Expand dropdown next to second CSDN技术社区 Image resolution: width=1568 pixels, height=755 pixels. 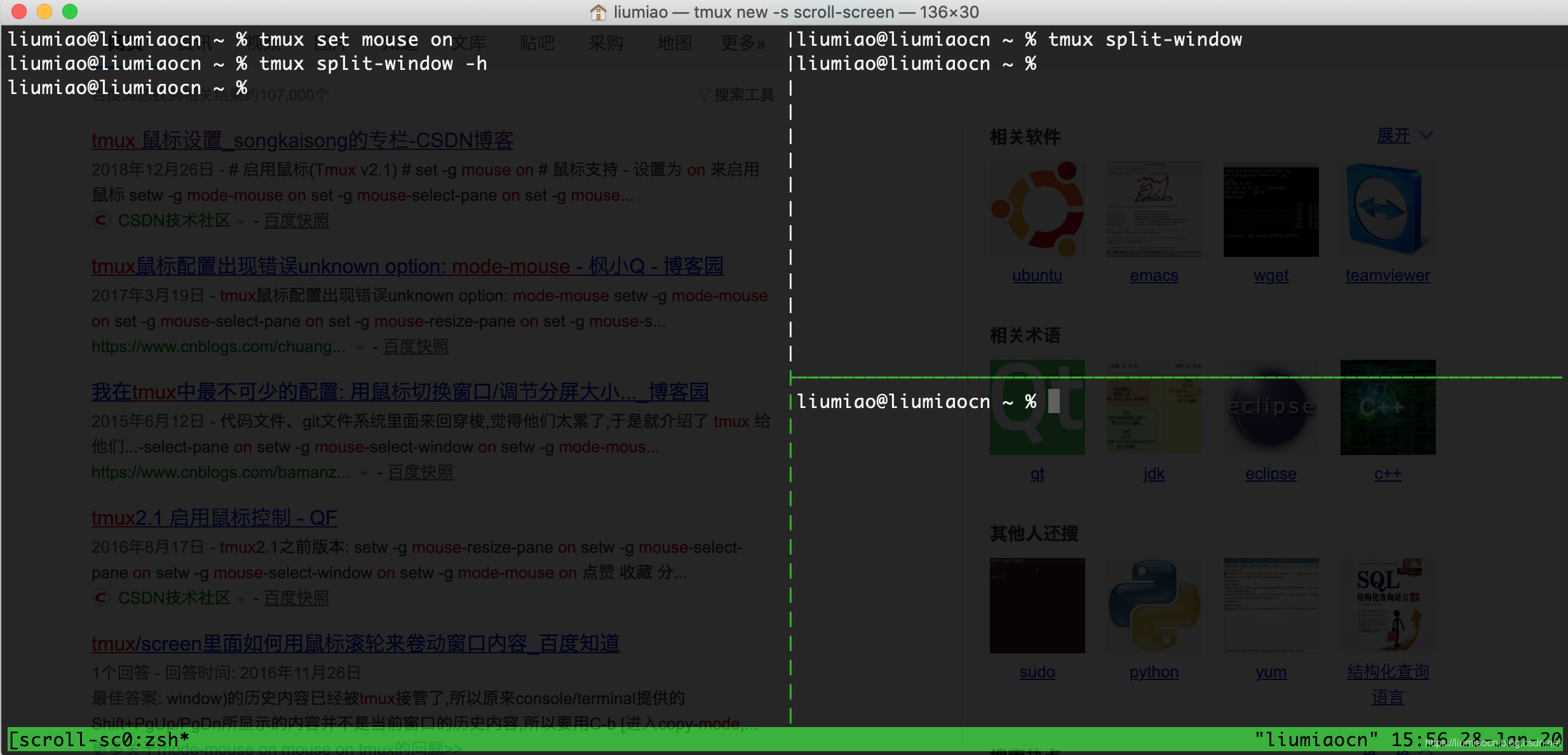pyautogui.click(x=241, y=599)
